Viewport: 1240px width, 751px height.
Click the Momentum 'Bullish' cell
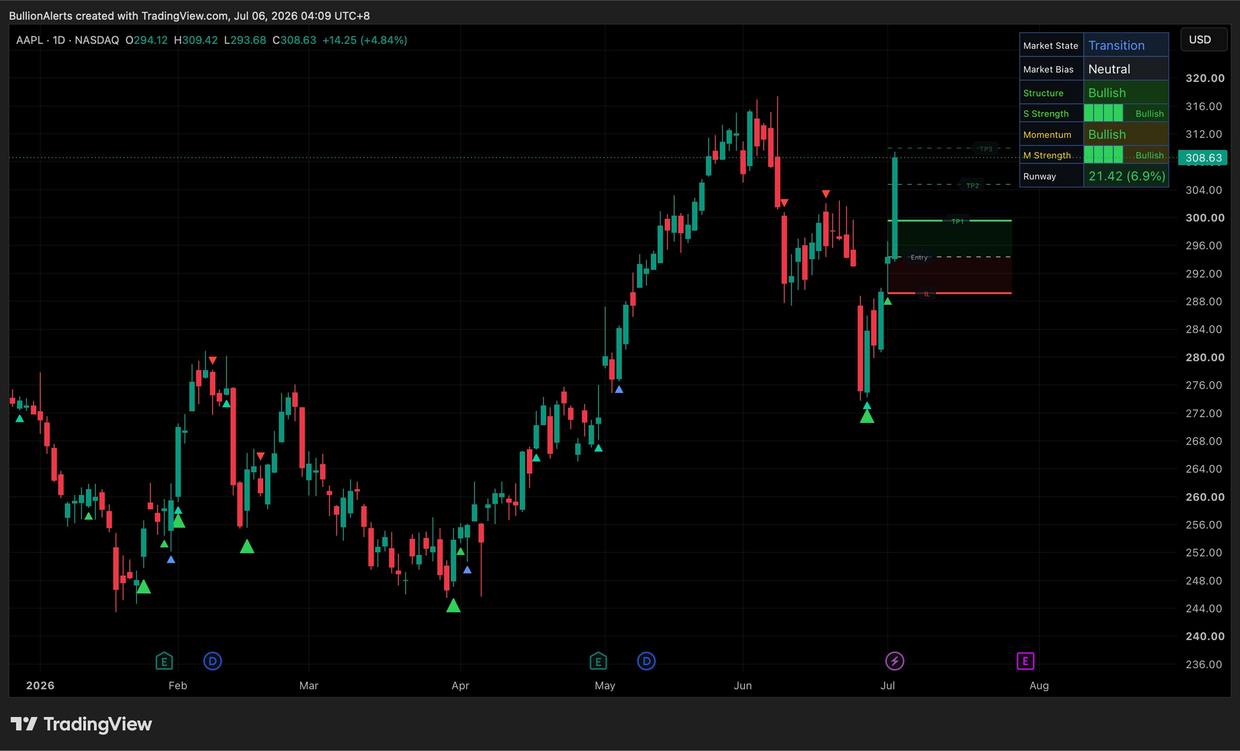pyautogui.click(x=1126, y=134)
